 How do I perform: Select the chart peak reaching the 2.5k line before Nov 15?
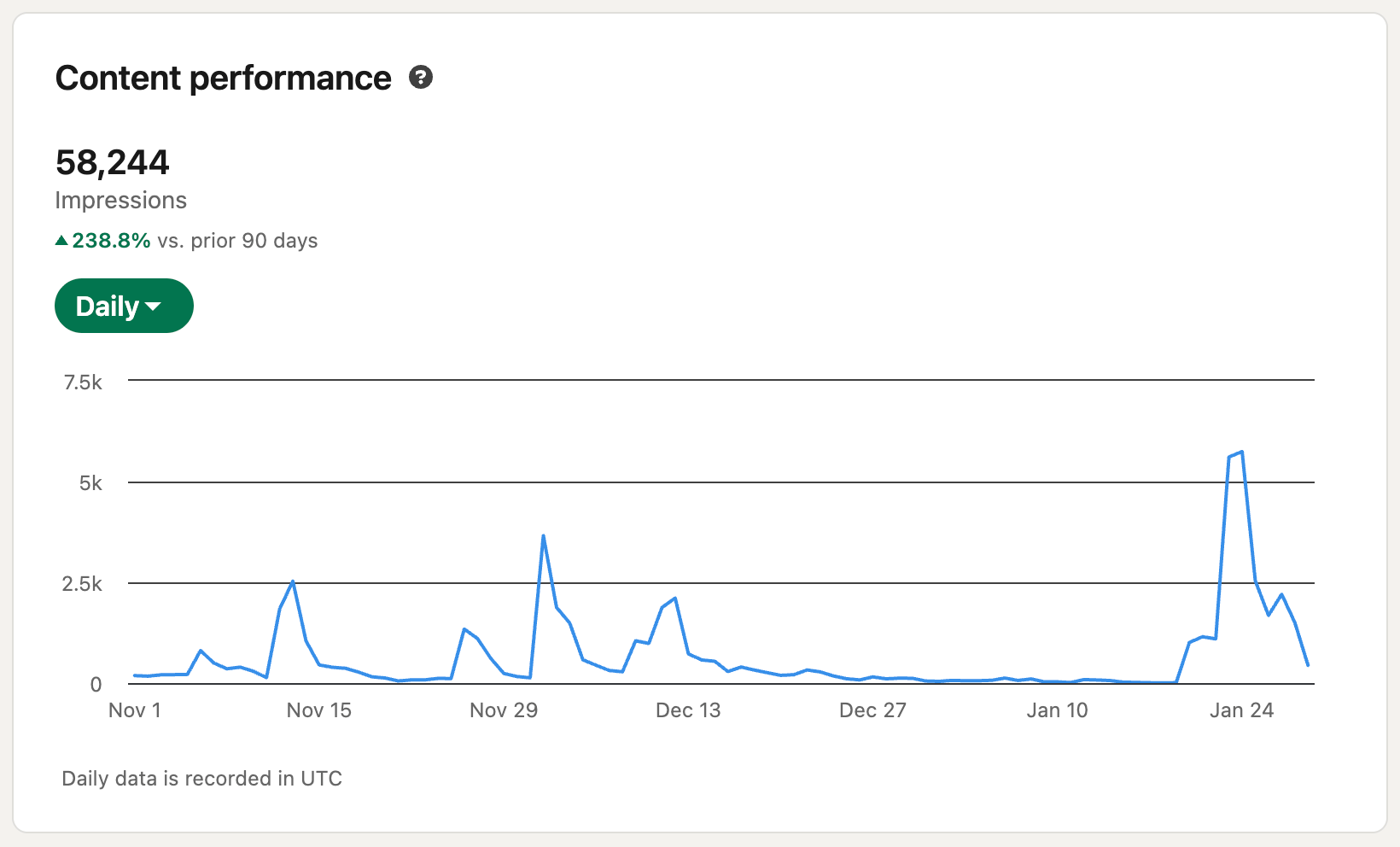click(293, 581)
